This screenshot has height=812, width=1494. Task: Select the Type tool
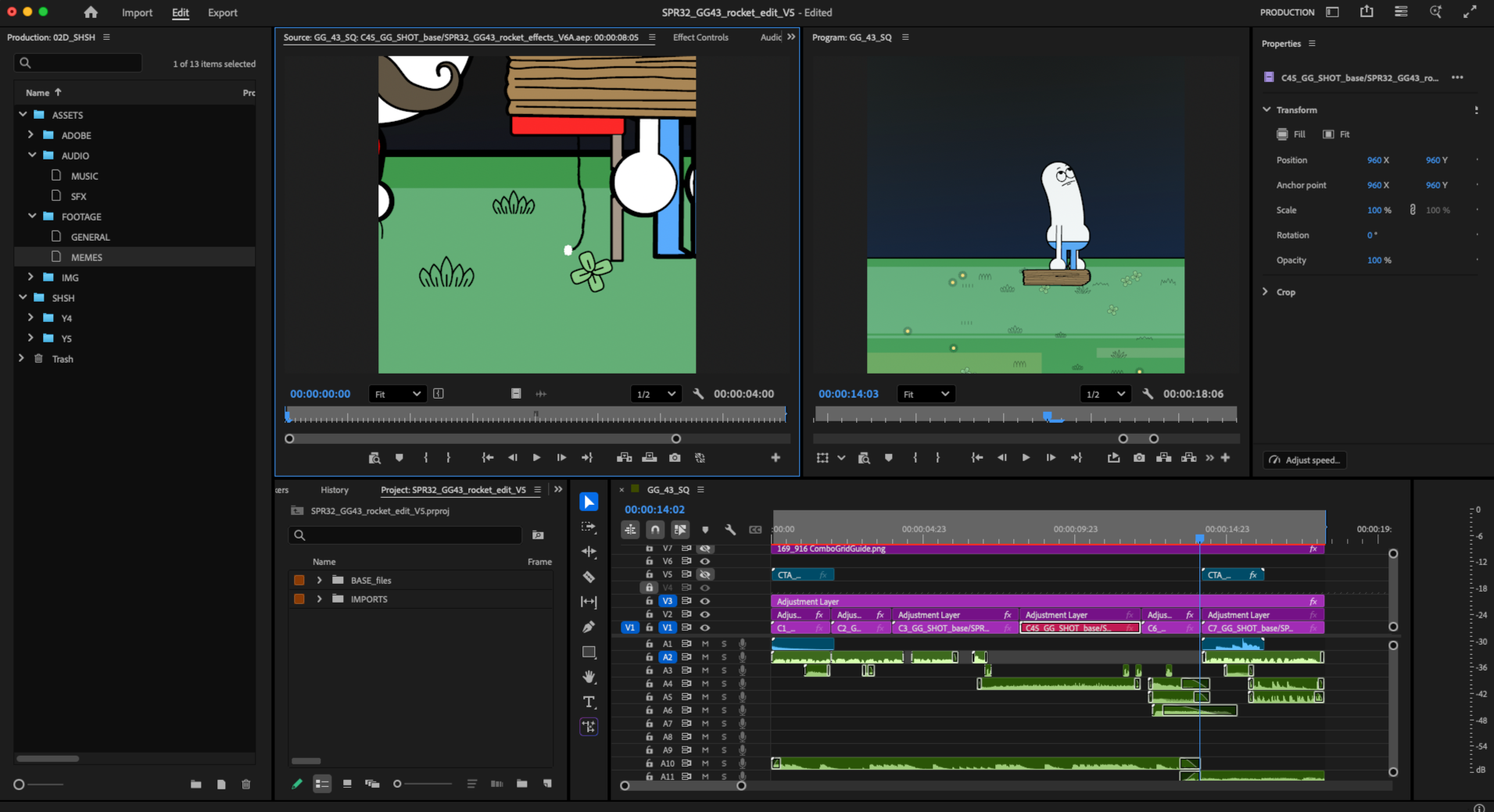[589, 702]
